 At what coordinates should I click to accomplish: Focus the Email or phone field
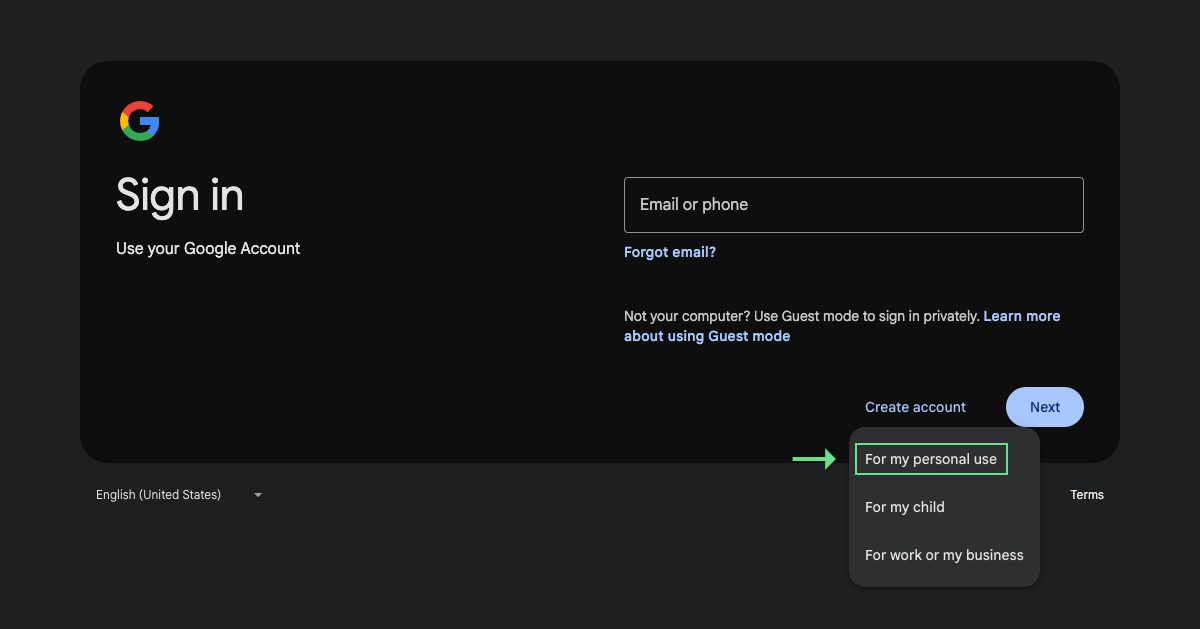pos(854,205)
